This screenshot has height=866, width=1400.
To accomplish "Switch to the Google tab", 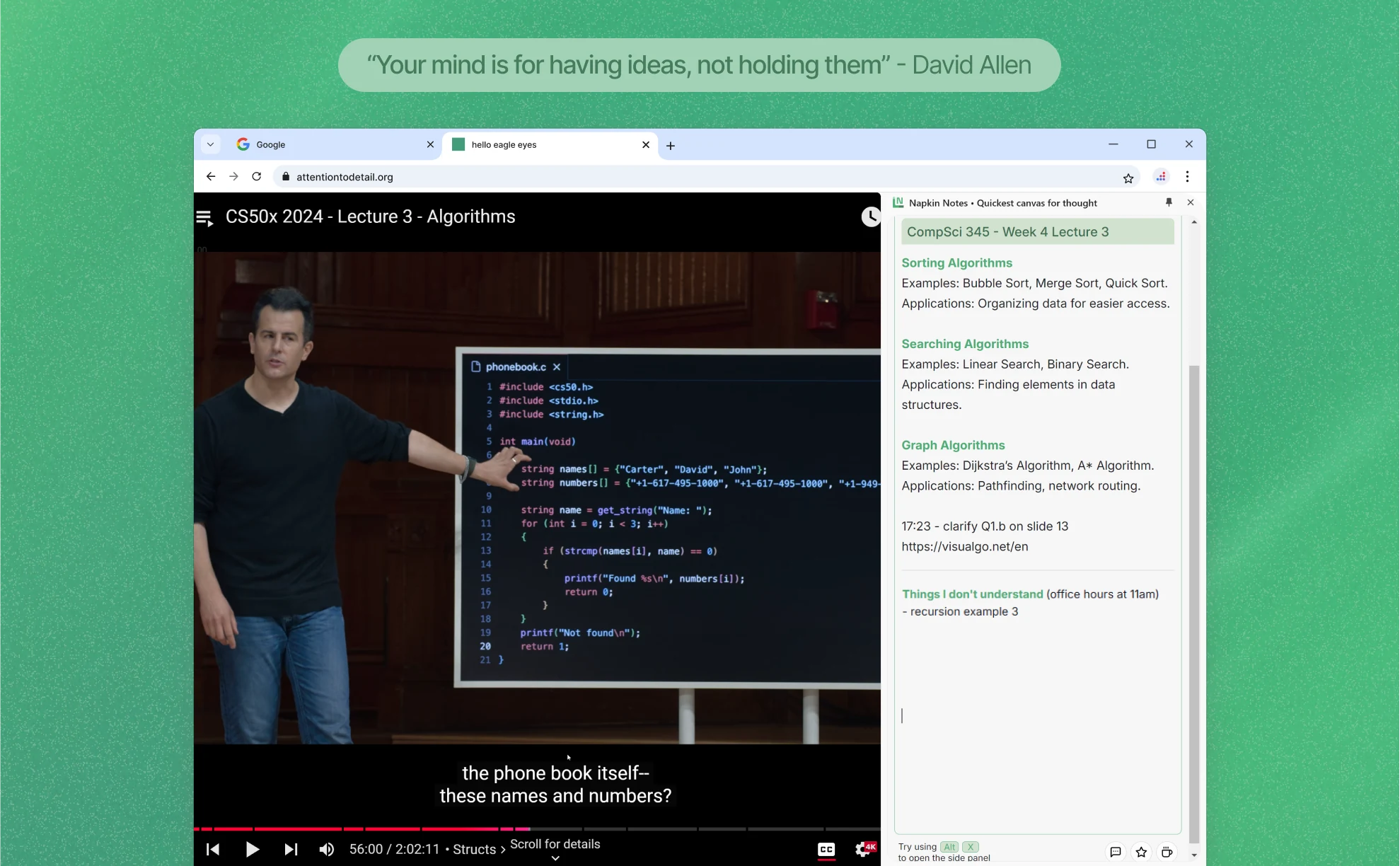I will tap(332, 144).
